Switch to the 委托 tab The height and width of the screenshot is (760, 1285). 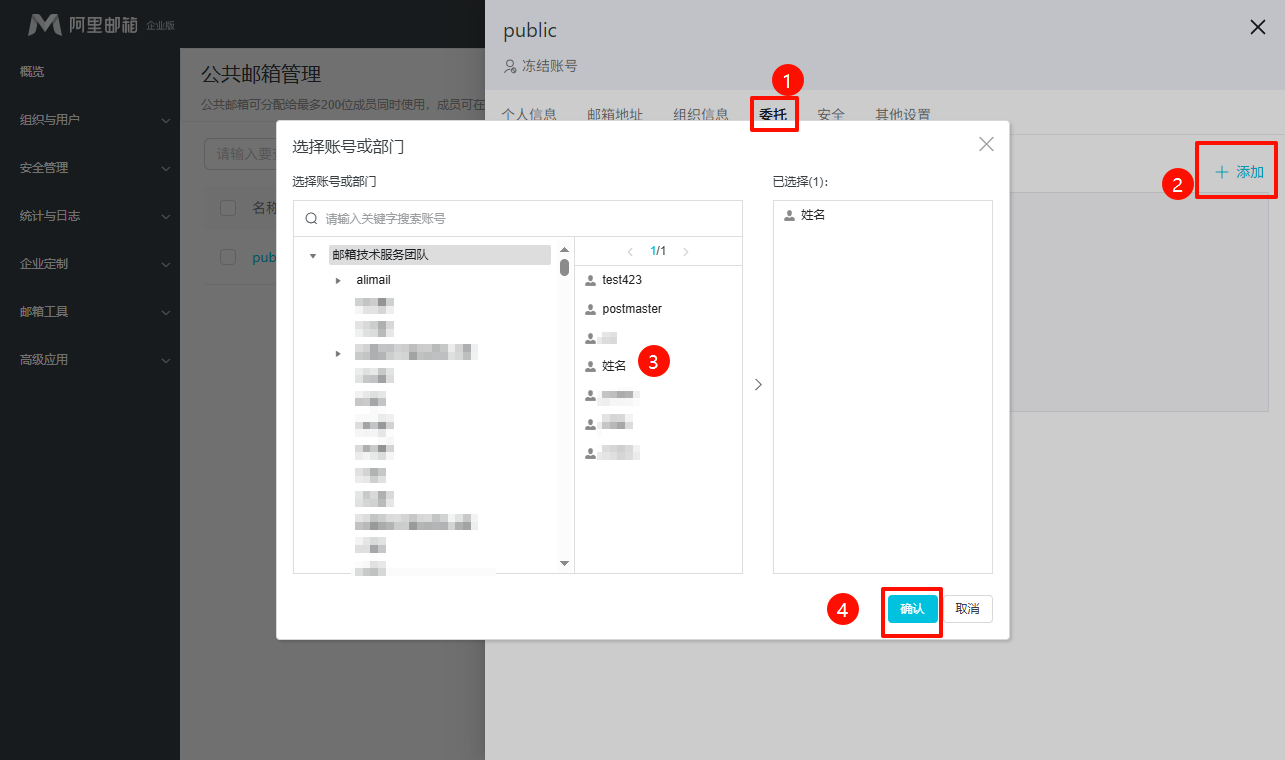pyautogui.click(x=773, y=114)
